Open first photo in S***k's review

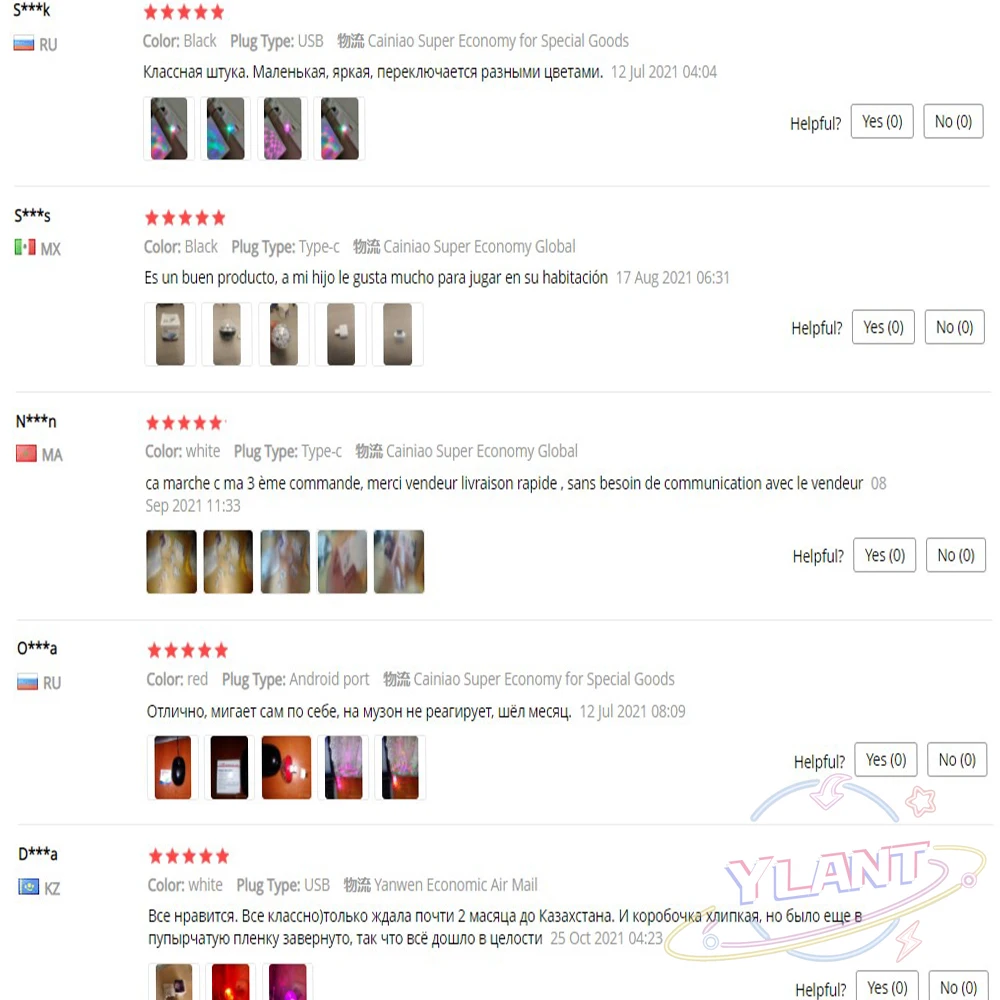169,128
